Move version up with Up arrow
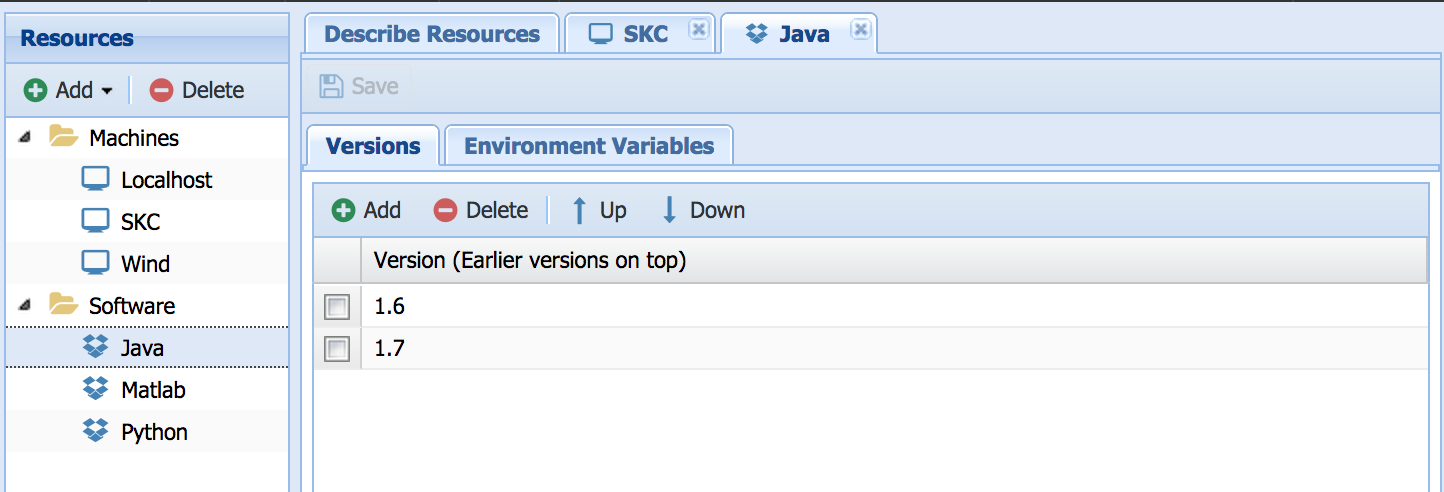 tap(598, 210)
